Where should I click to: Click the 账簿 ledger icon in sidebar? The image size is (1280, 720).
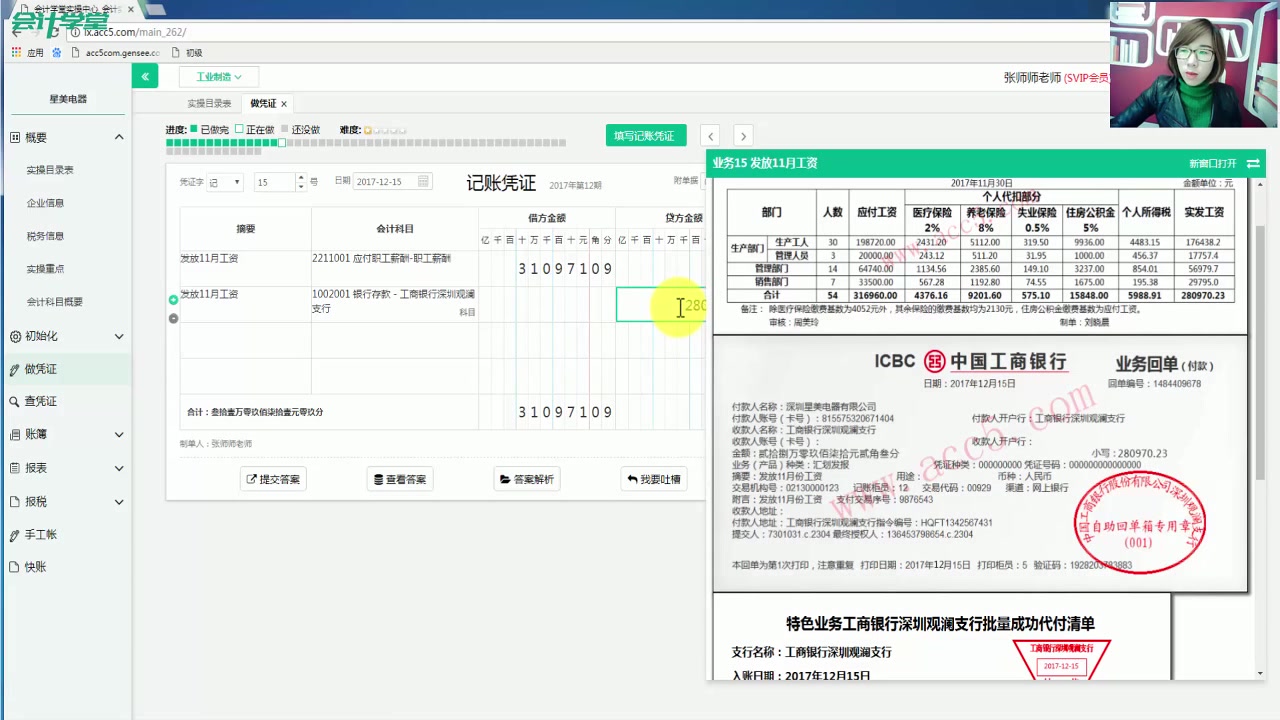tap(15, 434)
